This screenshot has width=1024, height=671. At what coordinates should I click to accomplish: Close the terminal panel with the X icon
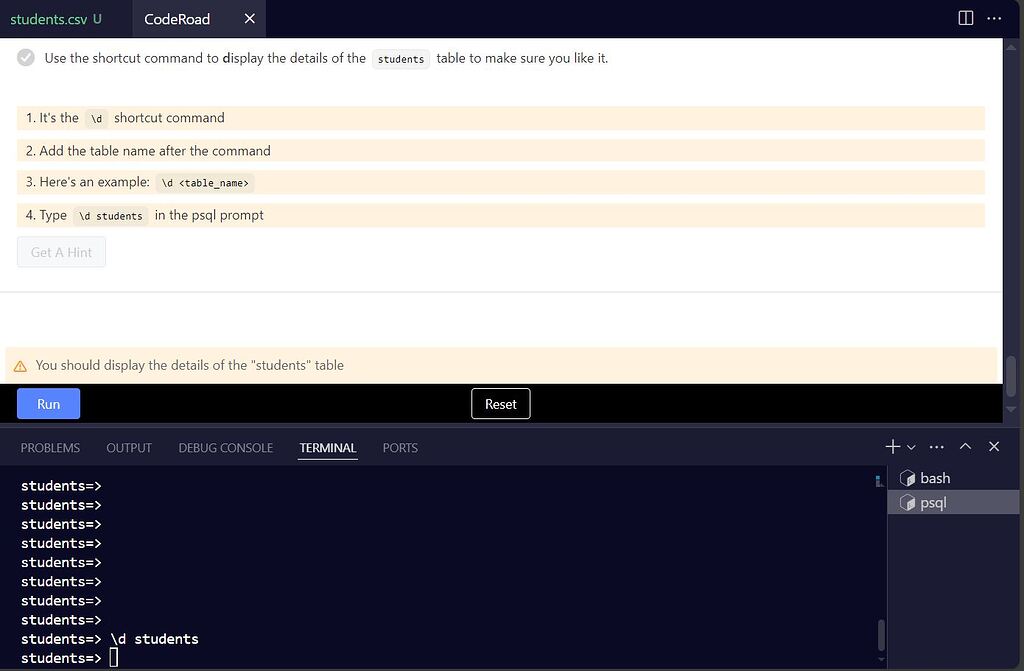[x=993, y=446]
